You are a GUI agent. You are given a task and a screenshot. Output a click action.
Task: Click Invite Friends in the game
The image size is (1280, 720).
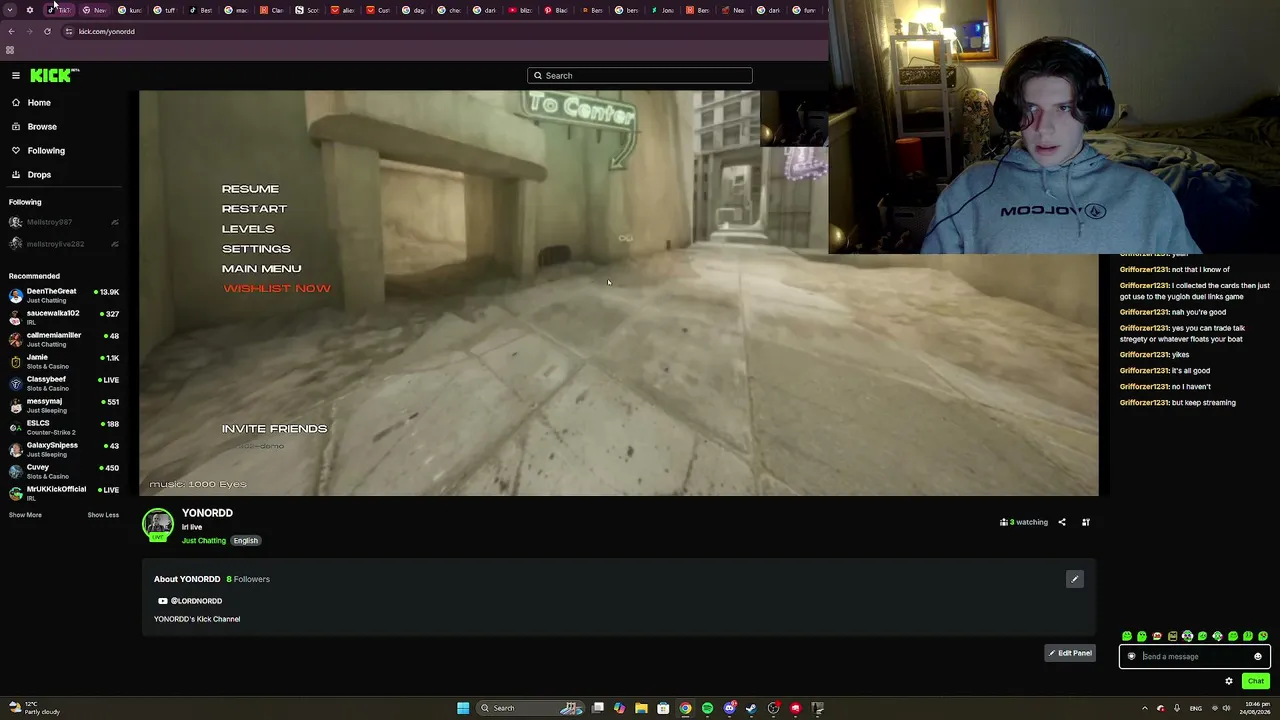pos(274,429)
